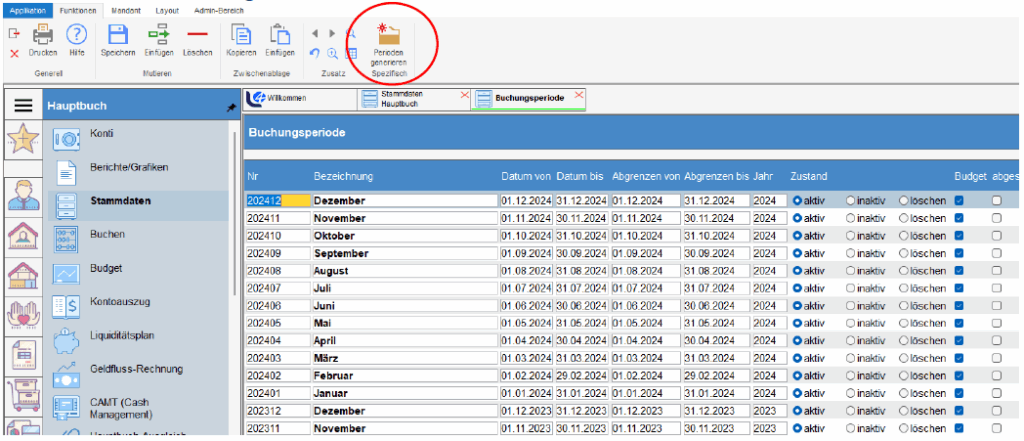Viewport: 1024px width, 441px height.
Task: Click the red Löschen icon
Action: 197,34
